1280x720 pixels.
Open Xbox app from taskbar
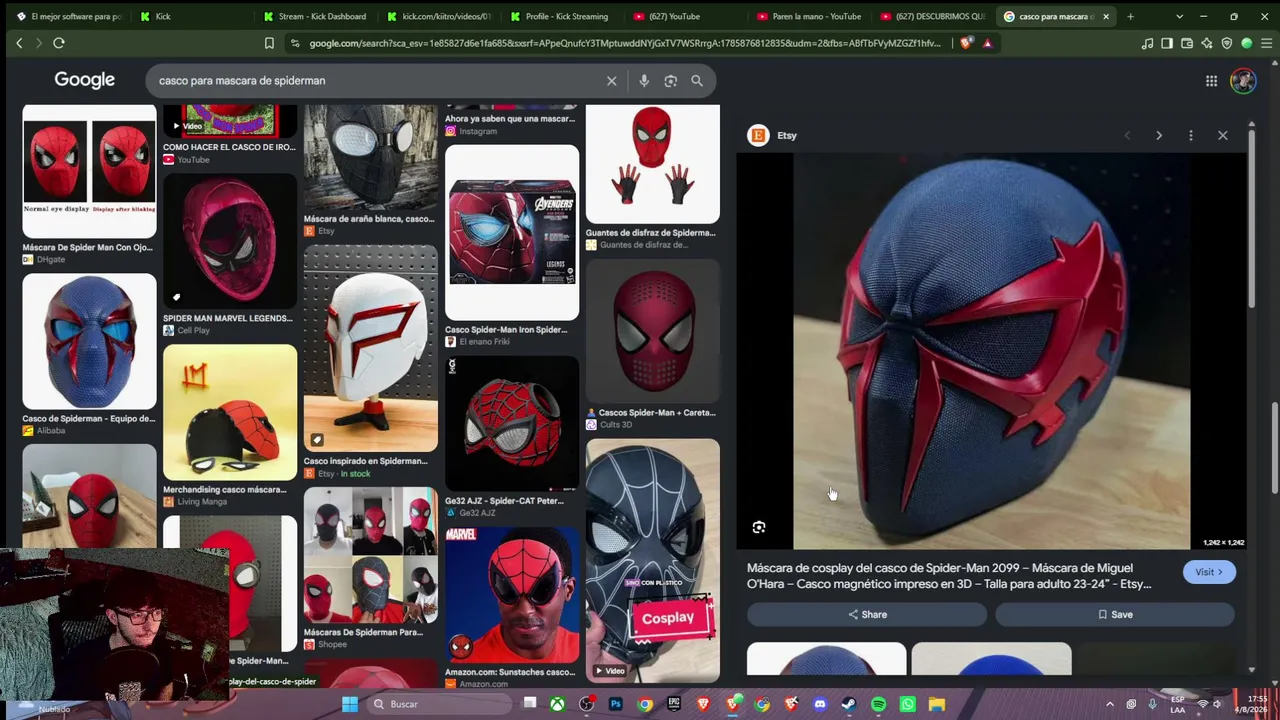(x=557, y=704)
